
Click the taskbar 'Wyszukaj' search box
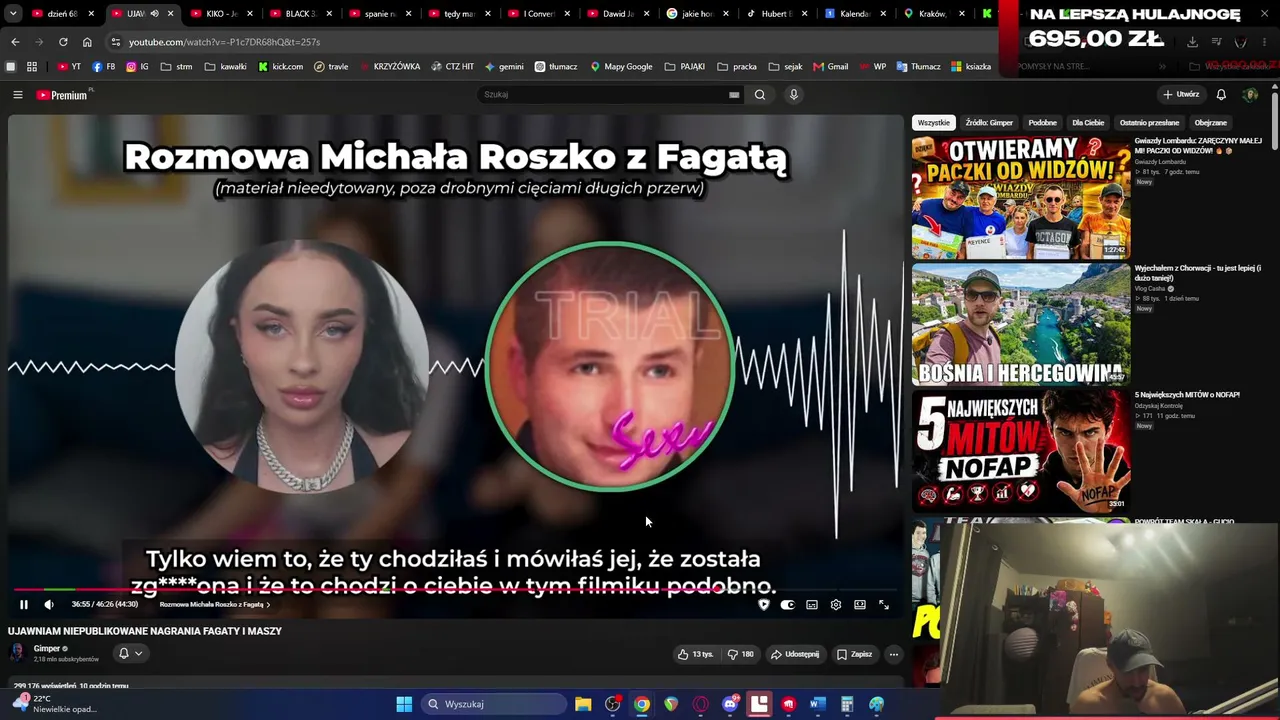click(493, 704)
